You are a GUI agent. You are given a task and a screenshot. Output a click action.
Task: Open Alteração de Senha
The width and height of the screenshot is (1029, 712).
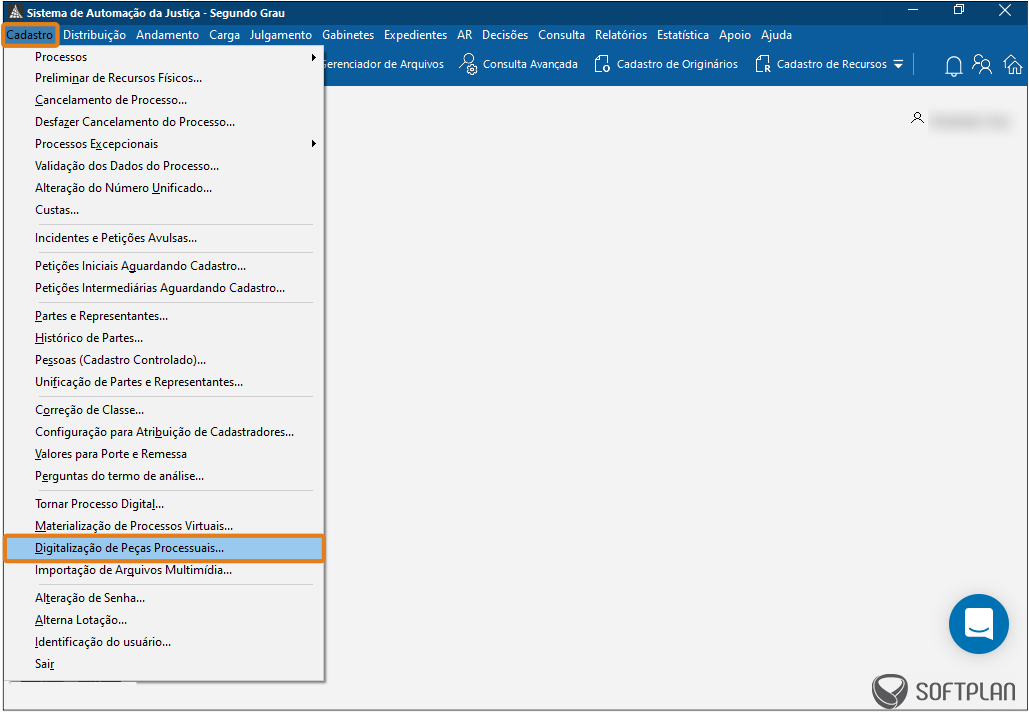164,598
